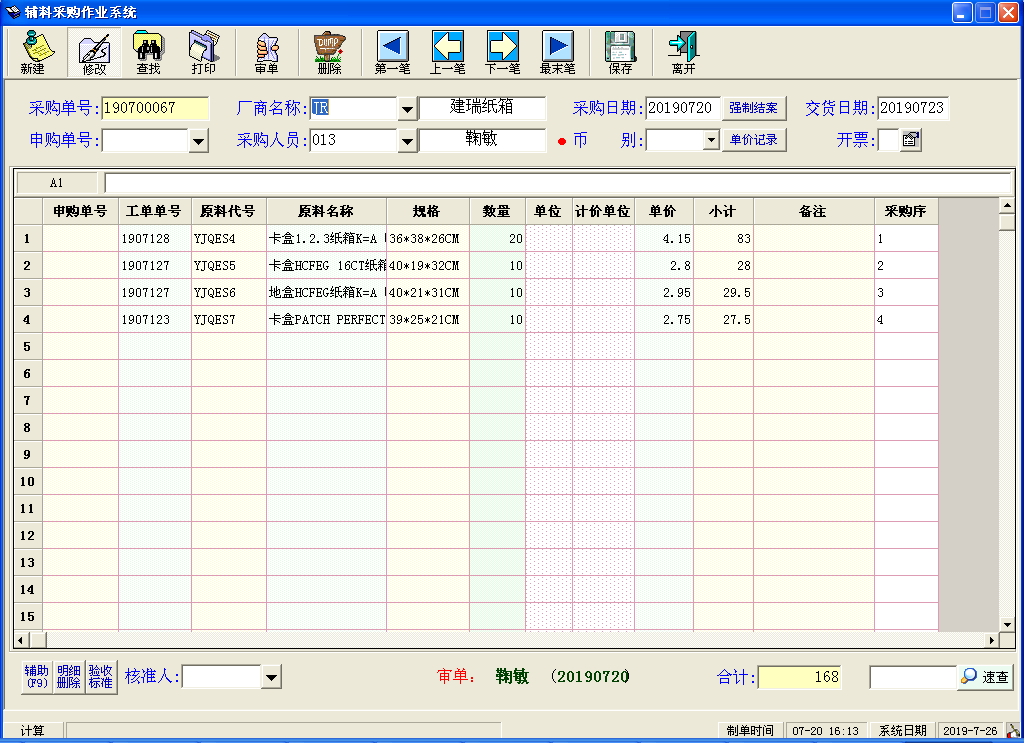Click the grid's vertical scrollbar down arrow

(1007, 624)
